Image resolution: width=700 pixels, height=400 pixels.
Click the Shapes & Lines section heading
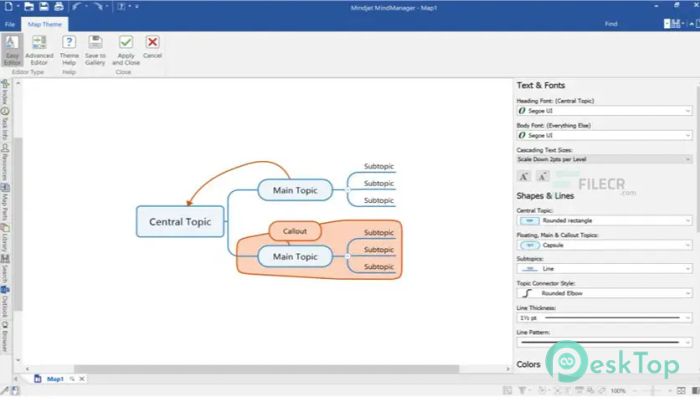545,196
